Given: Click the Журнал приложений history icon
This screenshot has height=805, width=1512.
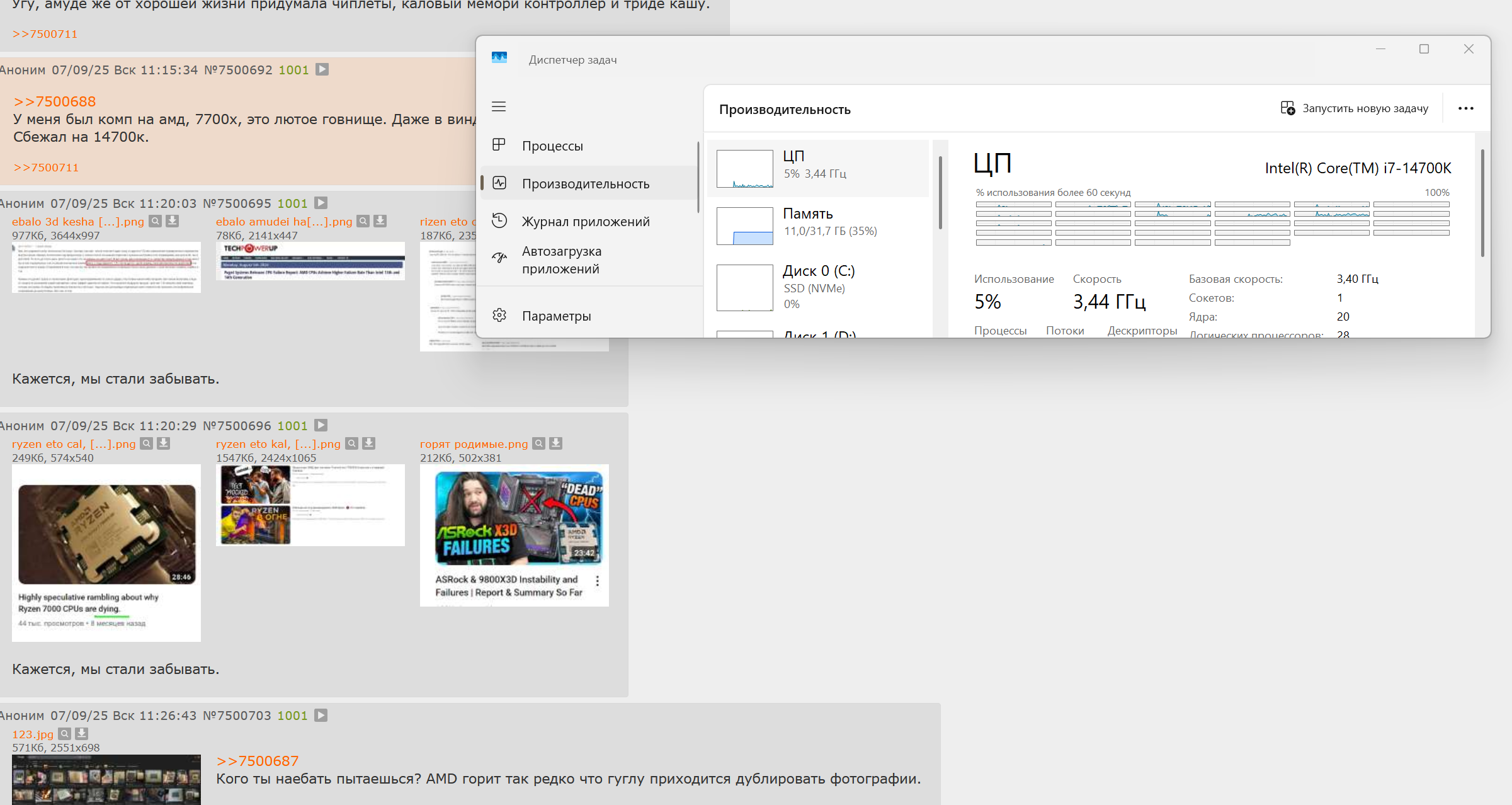Looking at the screenshot, I should [x=499, y=220].
